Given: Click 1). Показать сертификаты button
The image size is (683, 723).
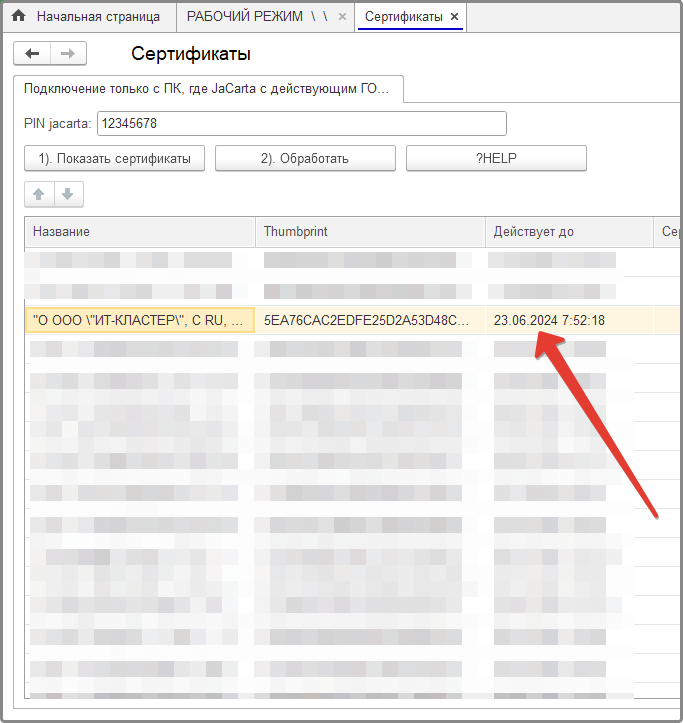Looking at the screenshot, I should [x=114, y=159].
